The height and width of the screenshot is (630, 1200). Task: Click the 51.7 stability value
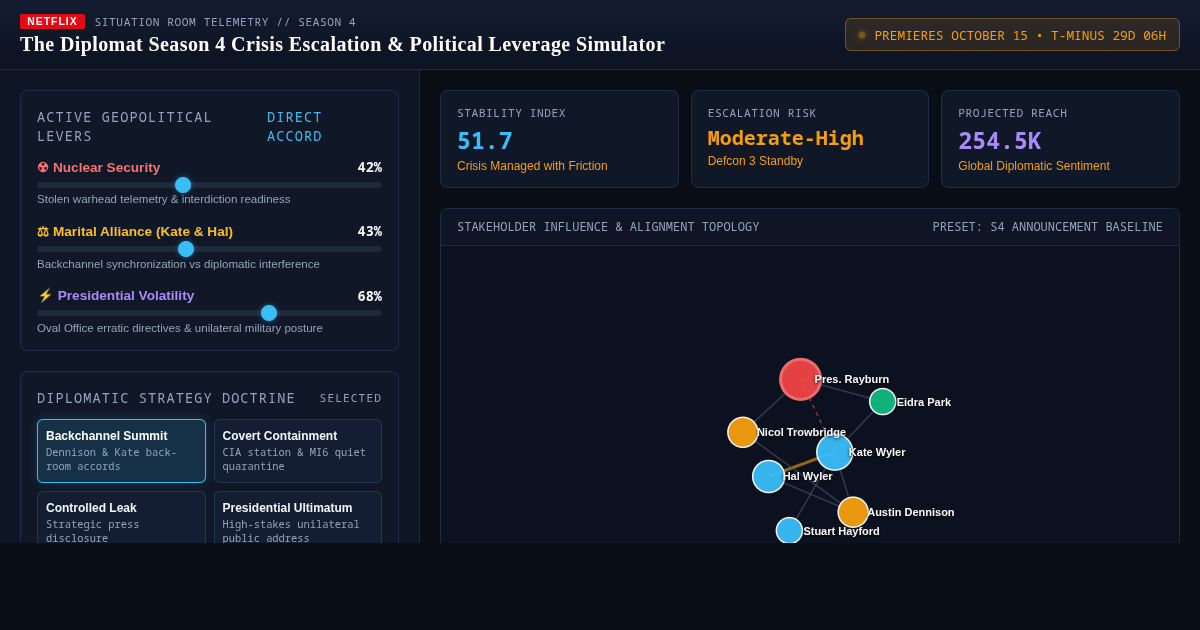click(485, 141)
